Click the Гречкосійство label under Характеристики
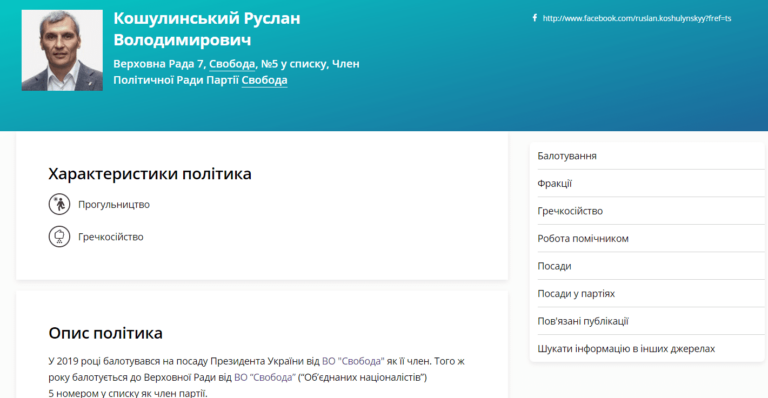 pyautogui.click(x=111, y=237)
